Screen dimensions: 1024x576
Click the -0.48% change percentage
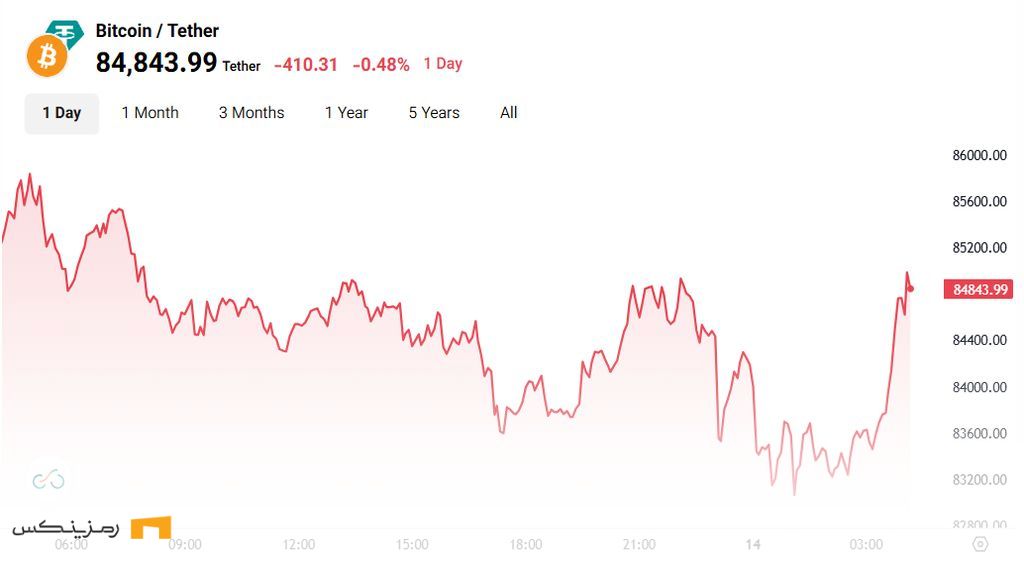tap(384, 65)
